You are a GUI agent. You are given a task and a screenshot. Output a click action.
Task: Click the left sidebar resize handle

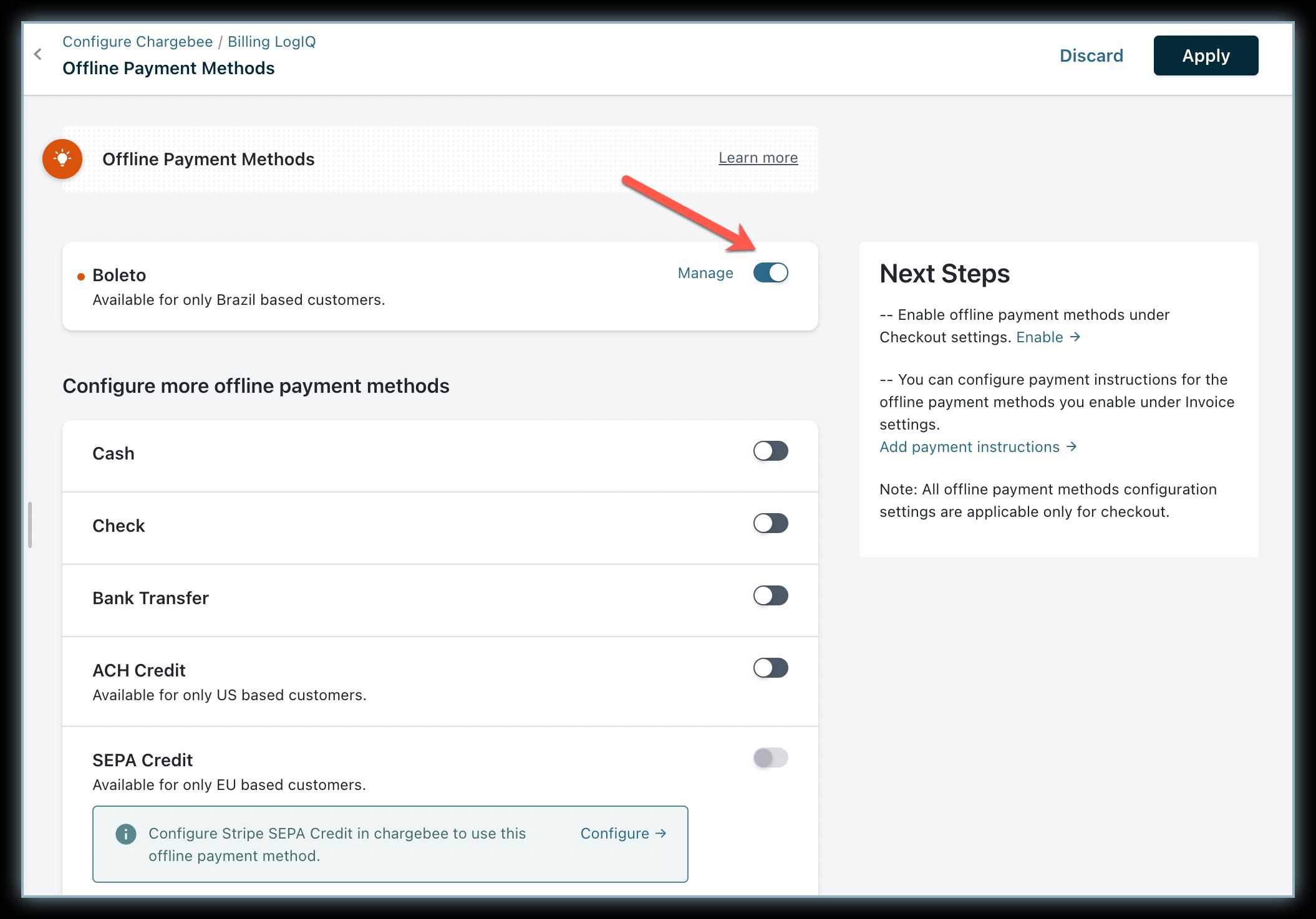coord(30,524)
